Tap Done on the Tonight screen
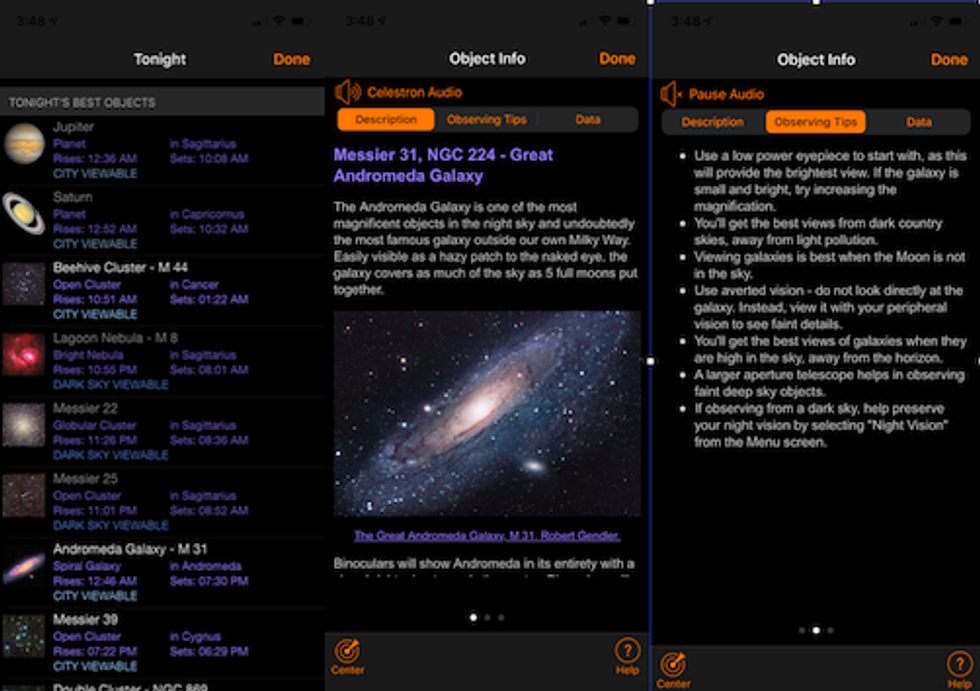Screen dimensions: 980x691 tap(291, 59)
